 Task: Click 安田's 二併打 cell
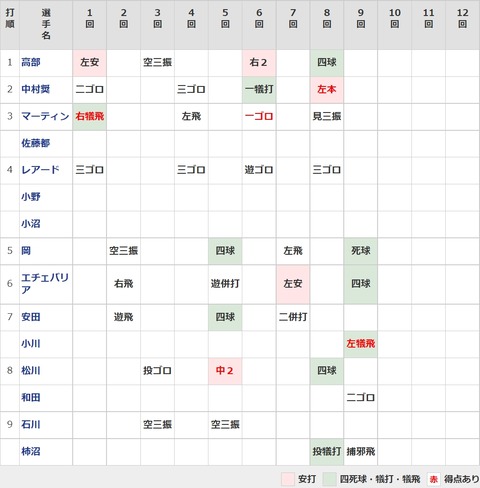293,317
